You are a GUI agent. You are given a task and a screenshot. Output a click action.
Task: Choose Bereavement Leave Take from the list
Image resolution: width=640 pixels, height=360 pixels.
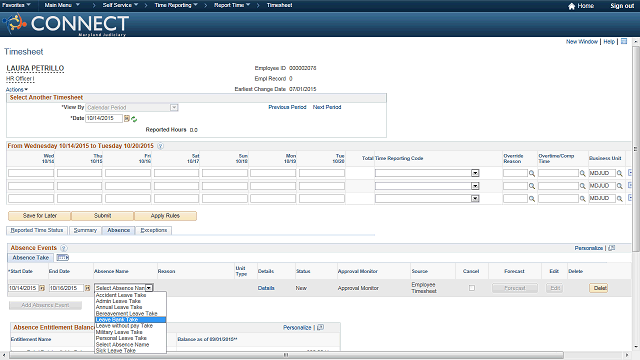pos(130,313)
